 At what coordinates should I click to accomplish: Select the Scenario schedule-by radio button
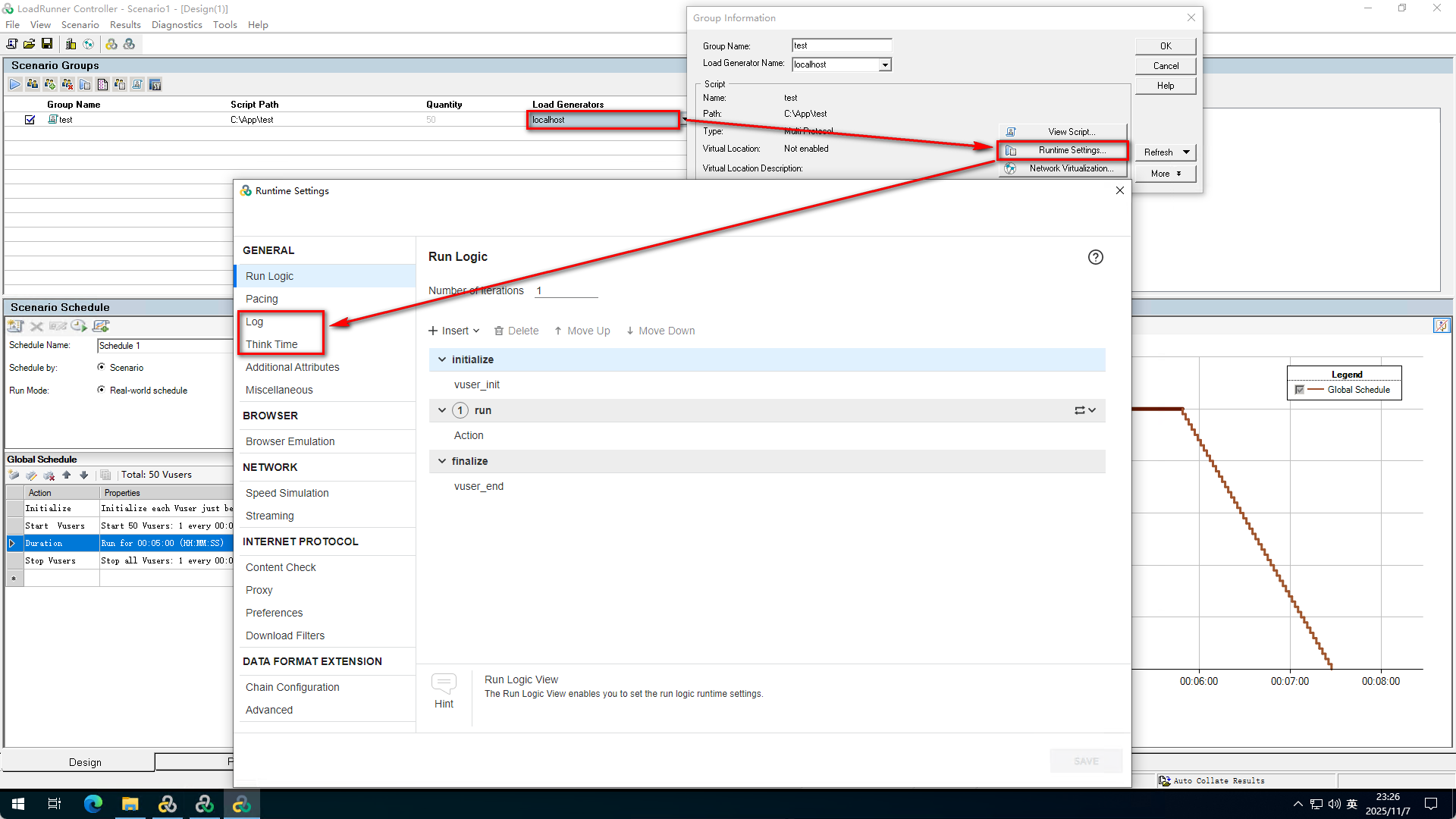(101, 367)
